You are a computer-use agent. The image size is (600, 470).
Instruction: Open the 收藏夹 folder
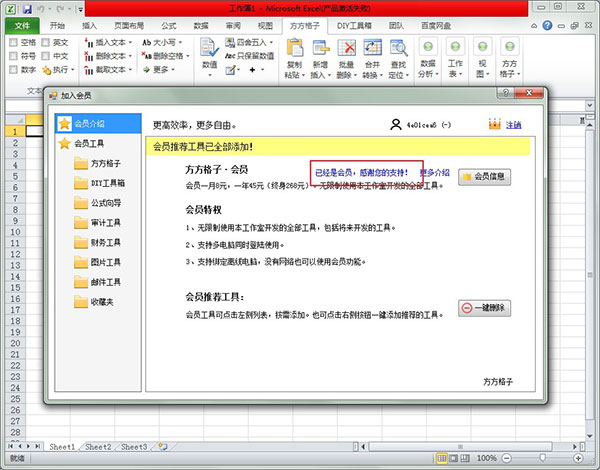[x=94, y=302]
